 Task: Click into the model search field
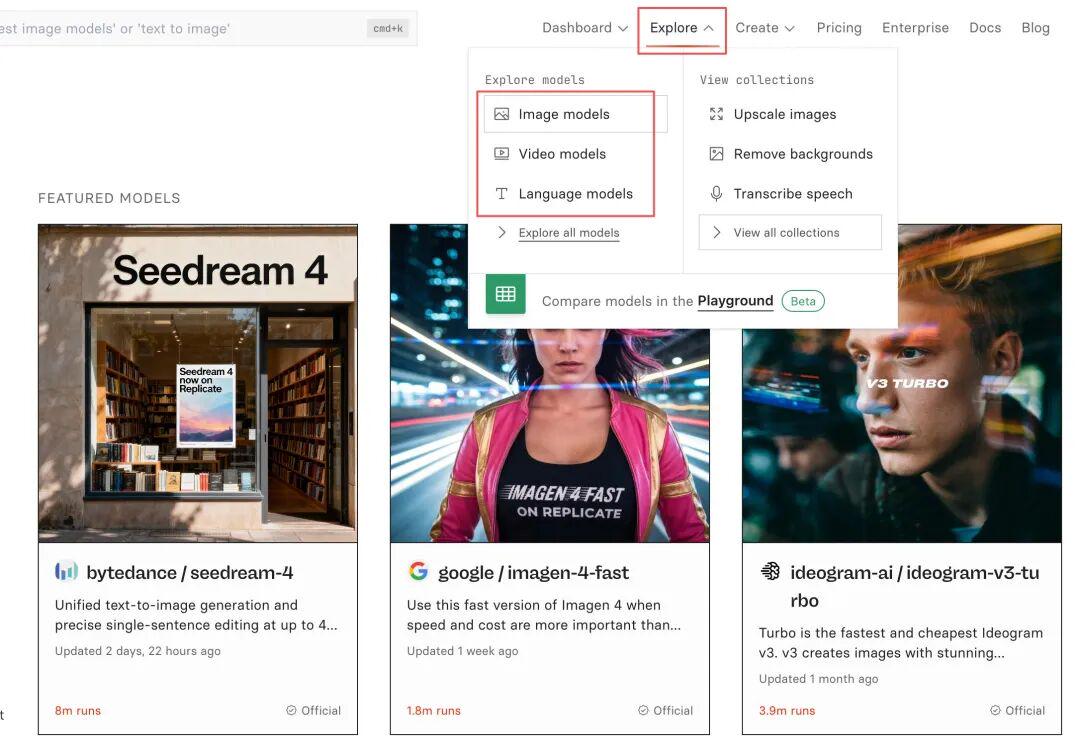tap(180, 29)
